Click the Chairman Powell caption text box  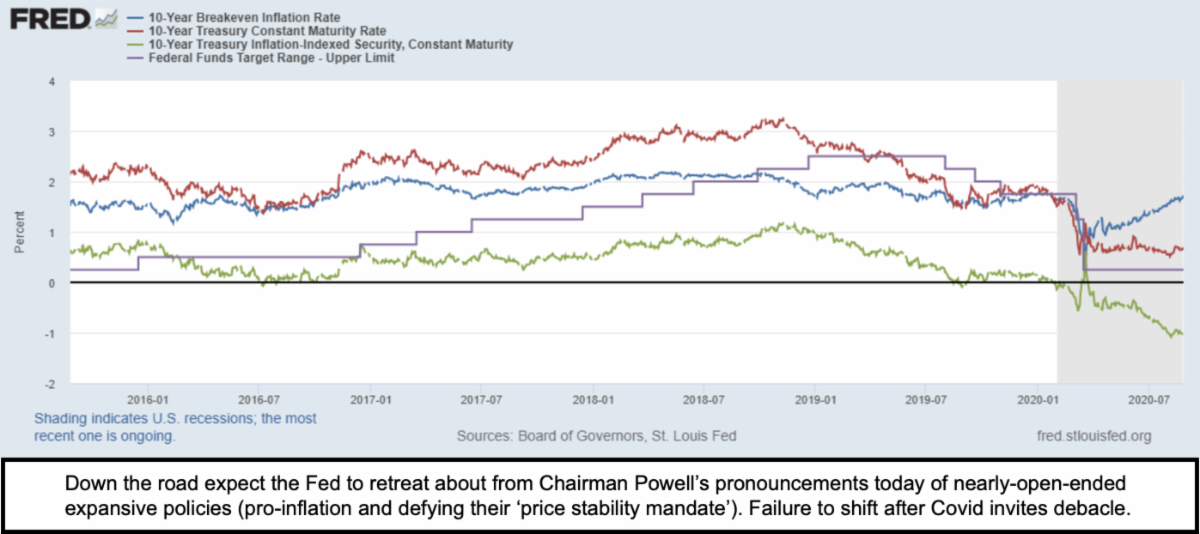[x=600, y=493]
